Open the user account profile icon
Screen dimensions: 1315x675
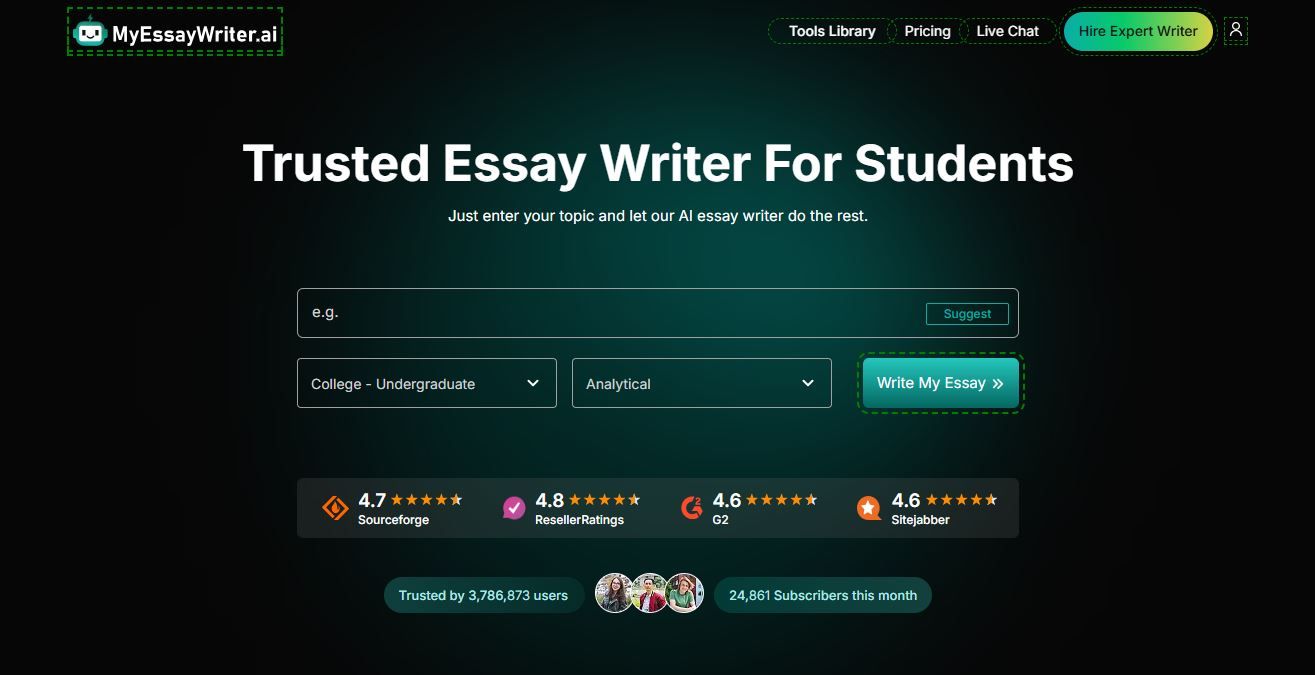tap(1235, 31)
